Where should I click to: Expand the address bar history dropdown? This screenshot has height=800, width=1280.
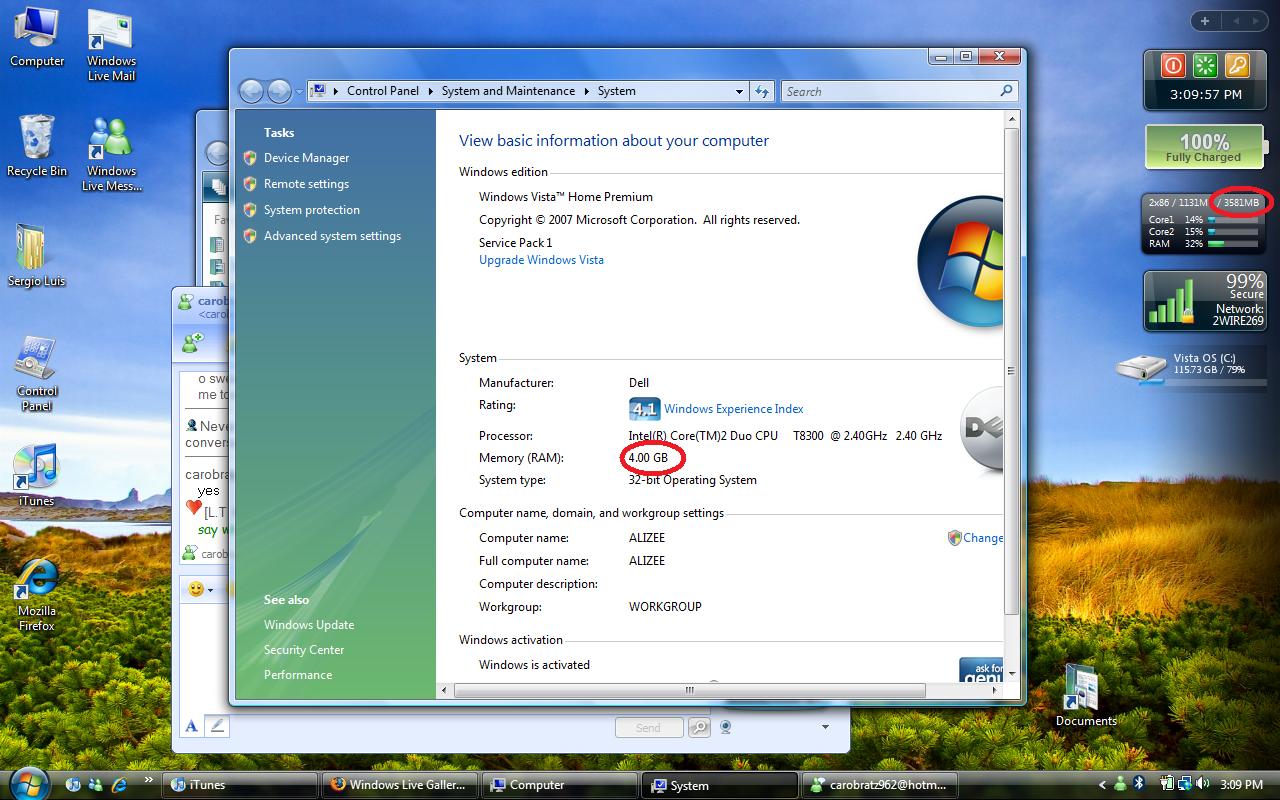739,91
